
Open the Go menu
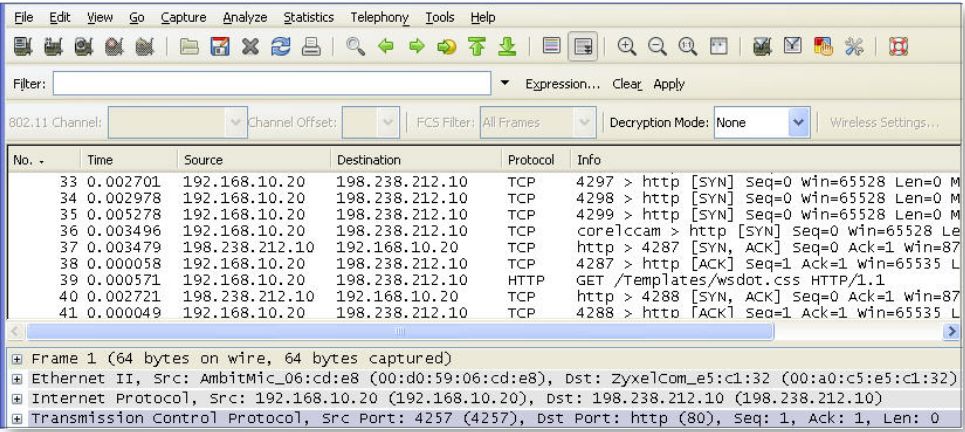(137, 17)
